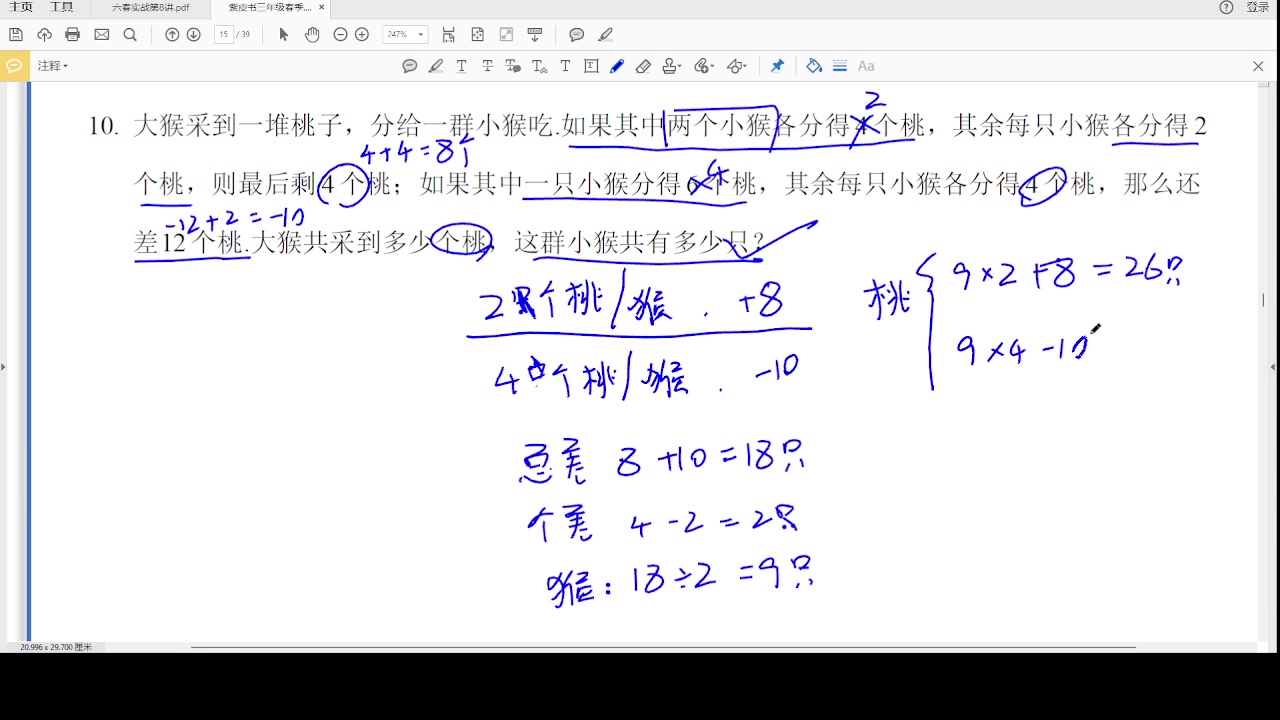Click the horizontal scrollbar at the bottom

coord(663,647)
